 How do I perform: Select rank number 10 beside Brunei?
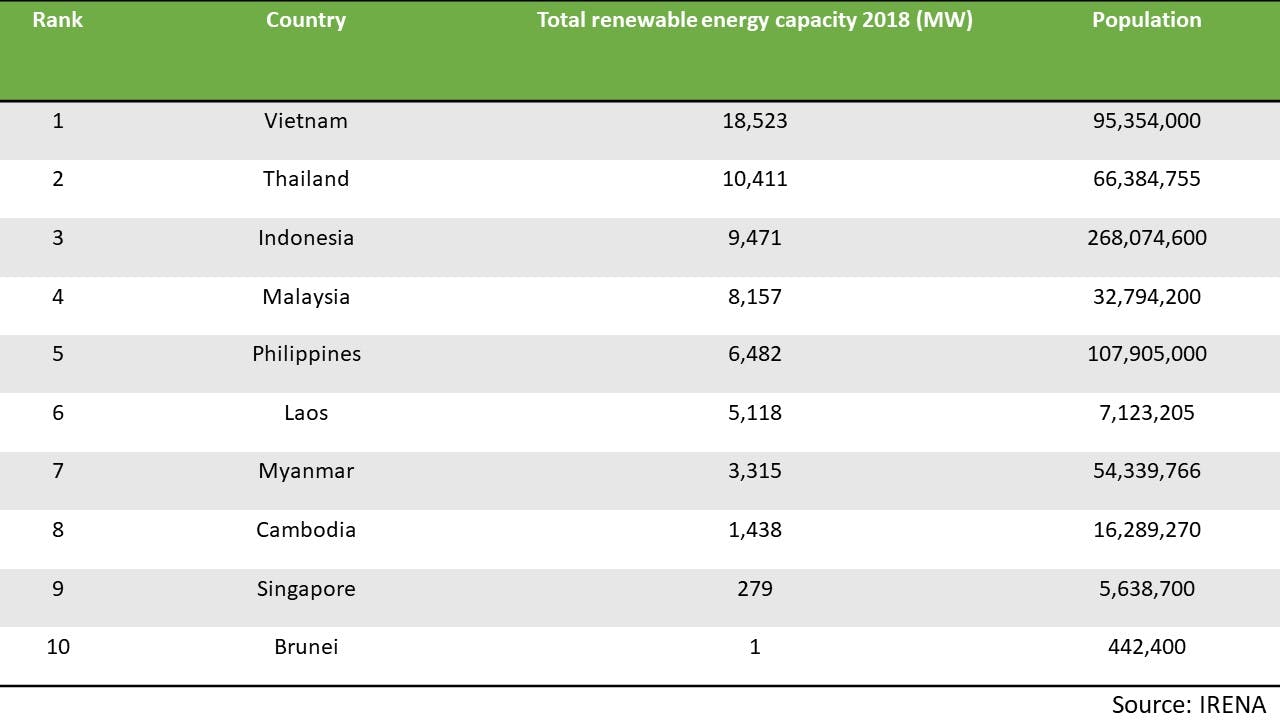[57, 646]
